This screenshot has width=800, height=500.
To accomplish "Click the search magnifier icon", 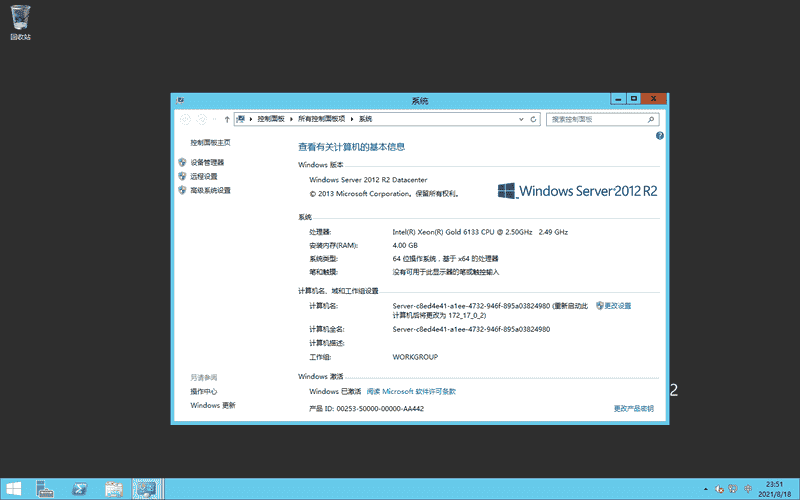I will point(651,119).
